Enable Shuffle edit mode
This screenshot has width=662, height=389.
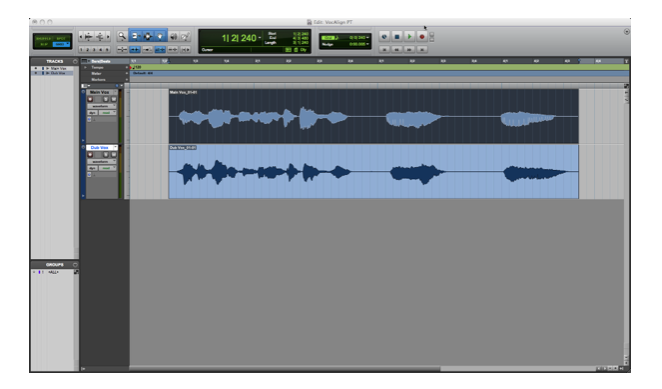tap(44, 38)
